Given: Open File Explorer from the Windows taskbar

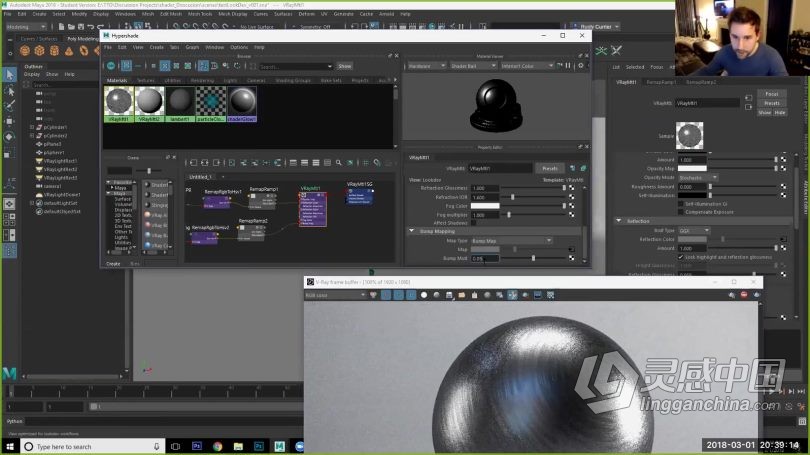Looking at the screenshot, I should pos(238,446).
